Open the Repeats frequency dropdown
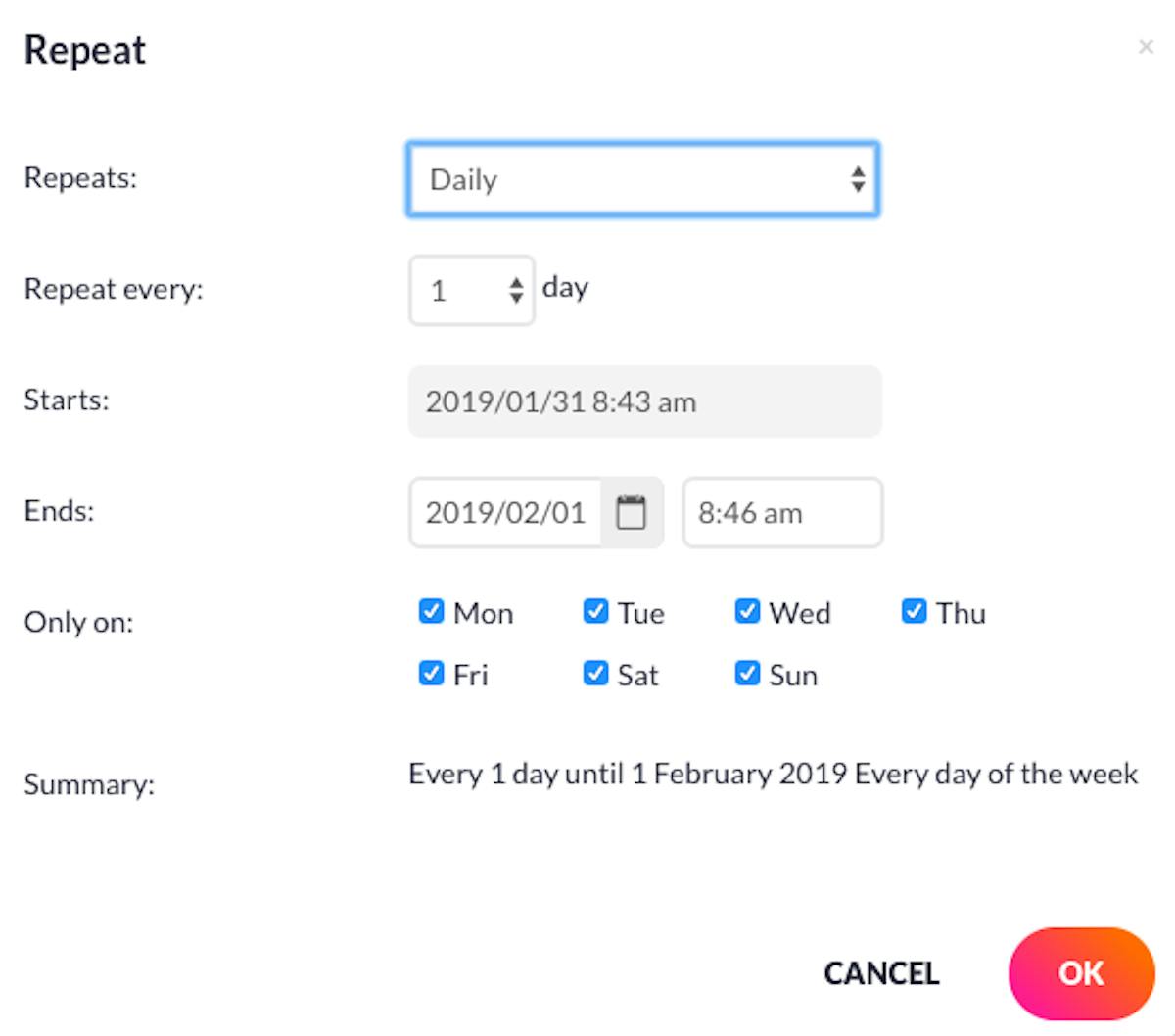Viewport: 1175px width, 1036px height. pyautogui.click(x=643, y=179)
